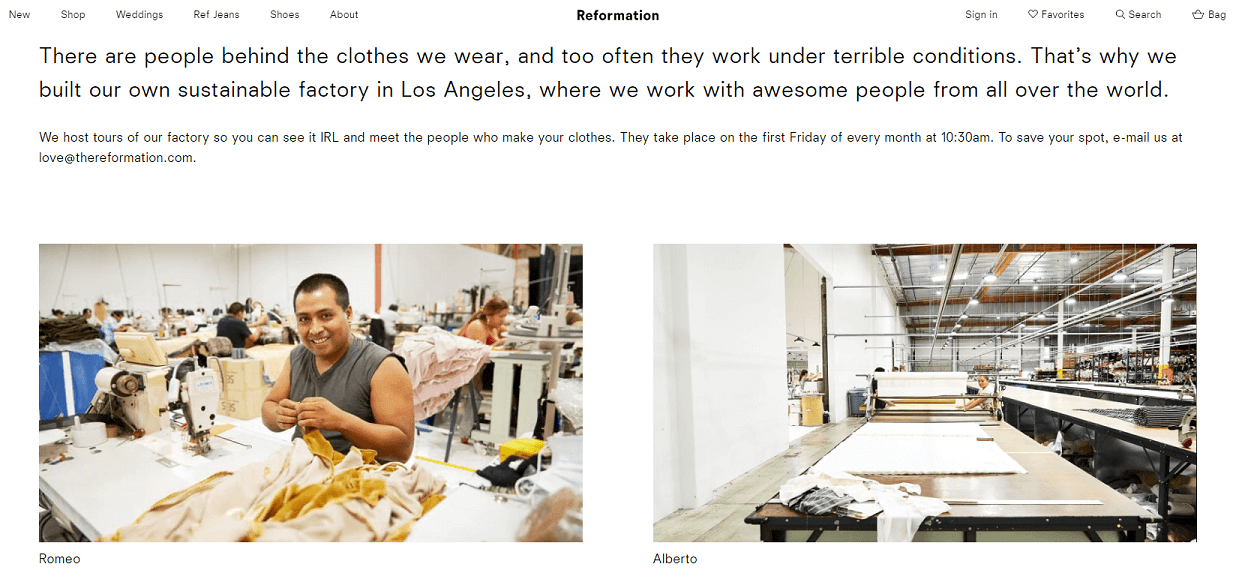The height and width of the screenshot is (579, 1239).
Task: Open the photo of Alberto's cutting table
Action: [x=925, y=393]
